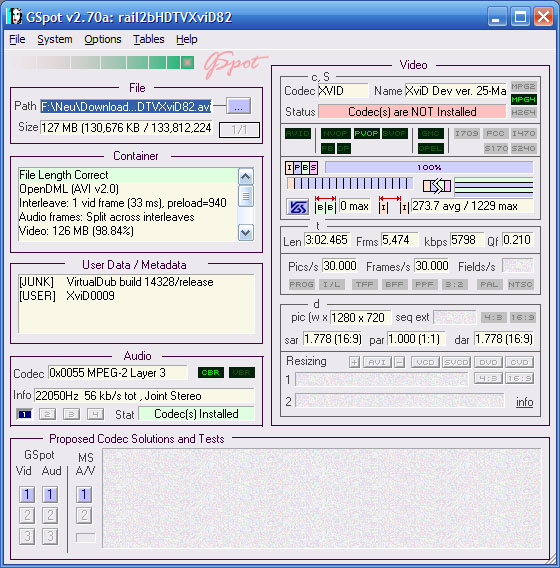Open the info link in Resizing
This screenshot has height=568, width=560.
(525, 402)
